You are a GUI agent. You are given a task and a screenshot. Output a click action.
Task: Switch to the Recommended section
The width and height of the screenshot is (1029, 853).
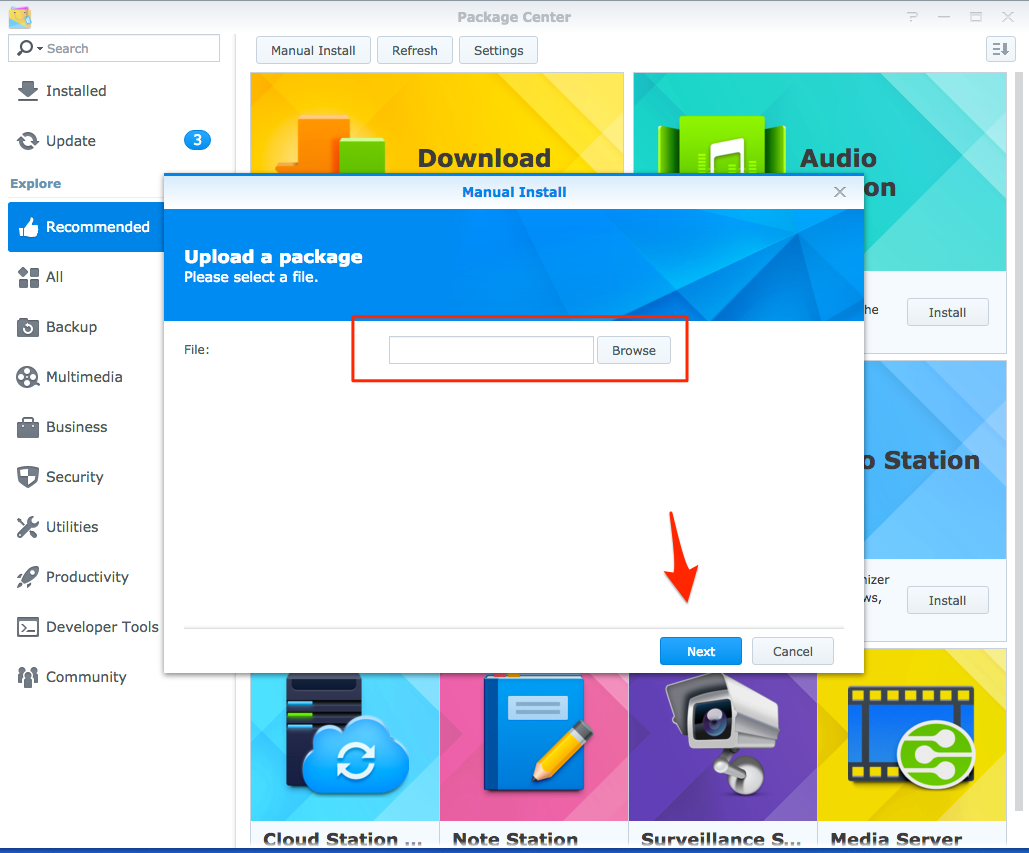tap(30, 227)
